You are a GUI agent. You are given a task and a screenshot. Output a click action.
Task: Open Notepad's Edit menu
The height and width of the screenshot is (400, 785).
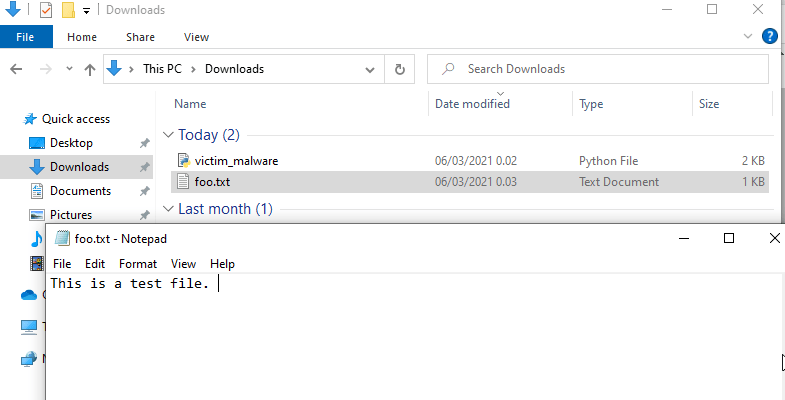click(95, 264)
